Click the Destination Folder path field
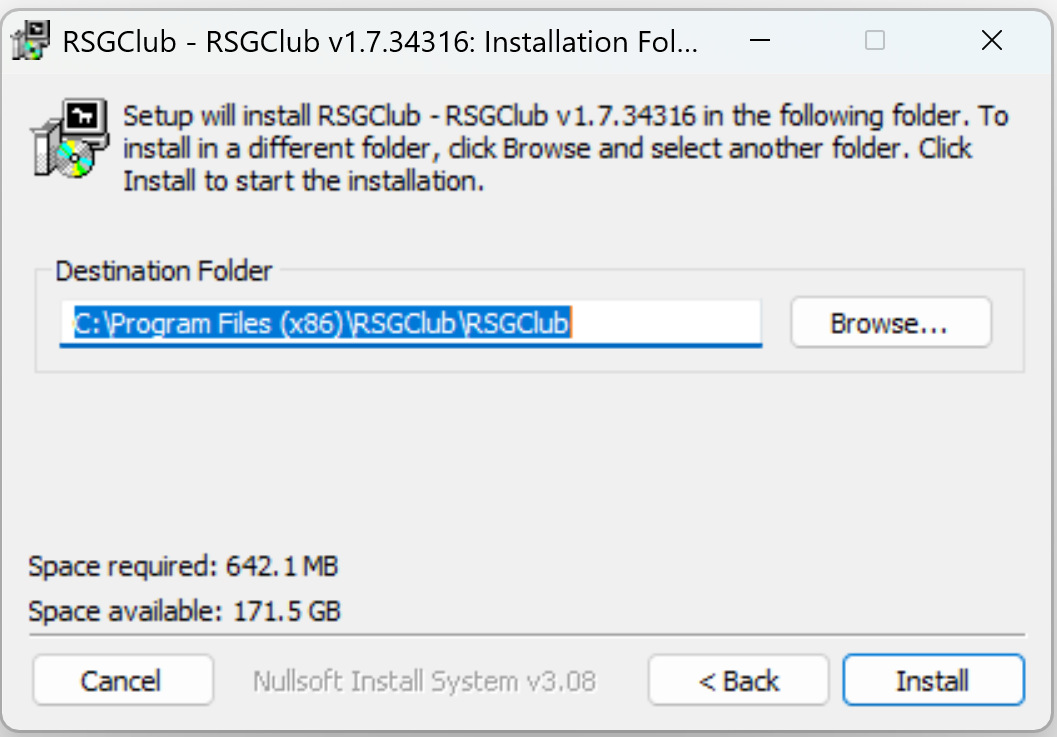Screen dimensions: 1057x737 (x=411, y=324)
